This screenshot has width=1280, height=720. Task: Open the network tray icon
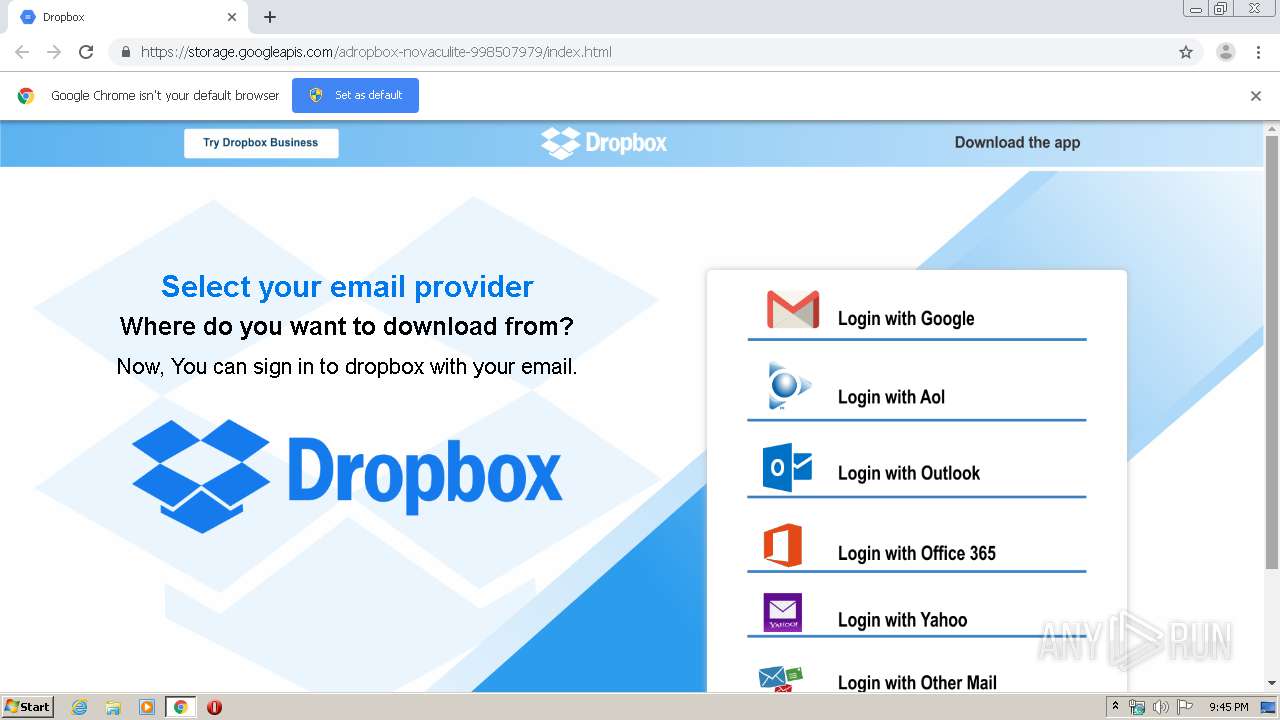(x=1137, y=707)
